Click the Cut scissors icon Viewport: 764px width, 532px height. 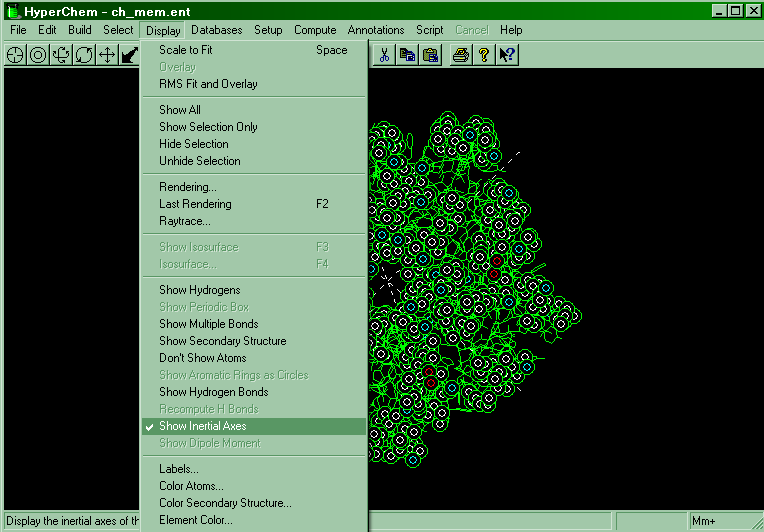click(384, 55)
